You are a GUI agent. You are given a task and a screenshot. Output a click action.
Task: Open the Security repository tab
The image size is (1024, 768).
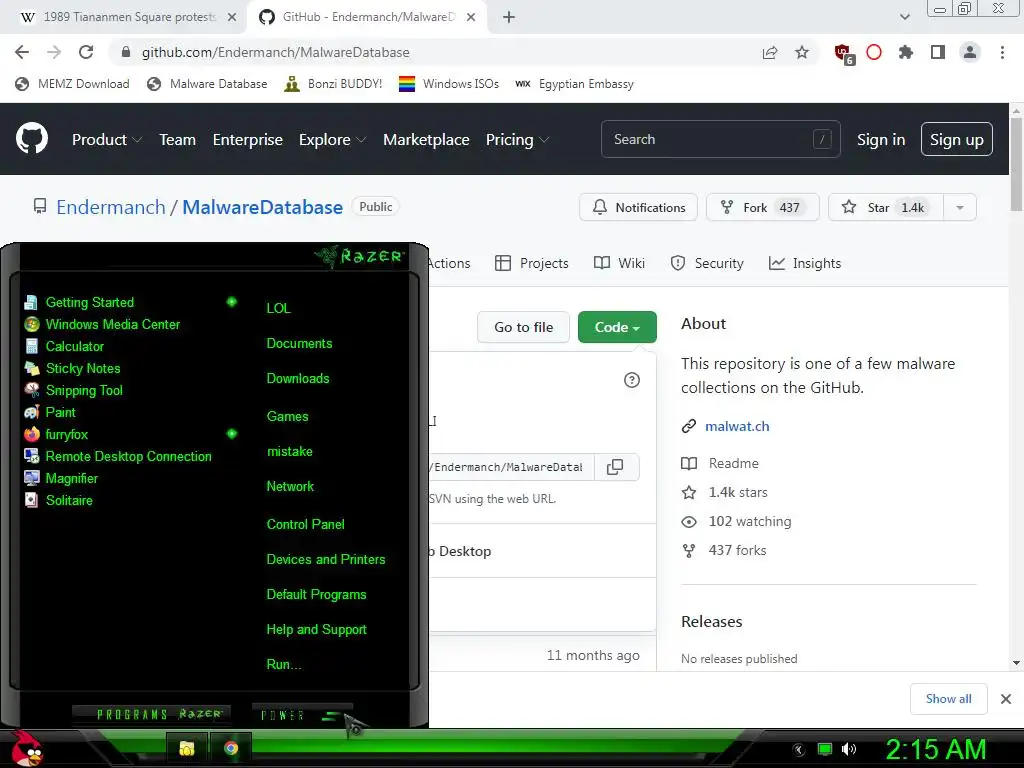[707, 263]
